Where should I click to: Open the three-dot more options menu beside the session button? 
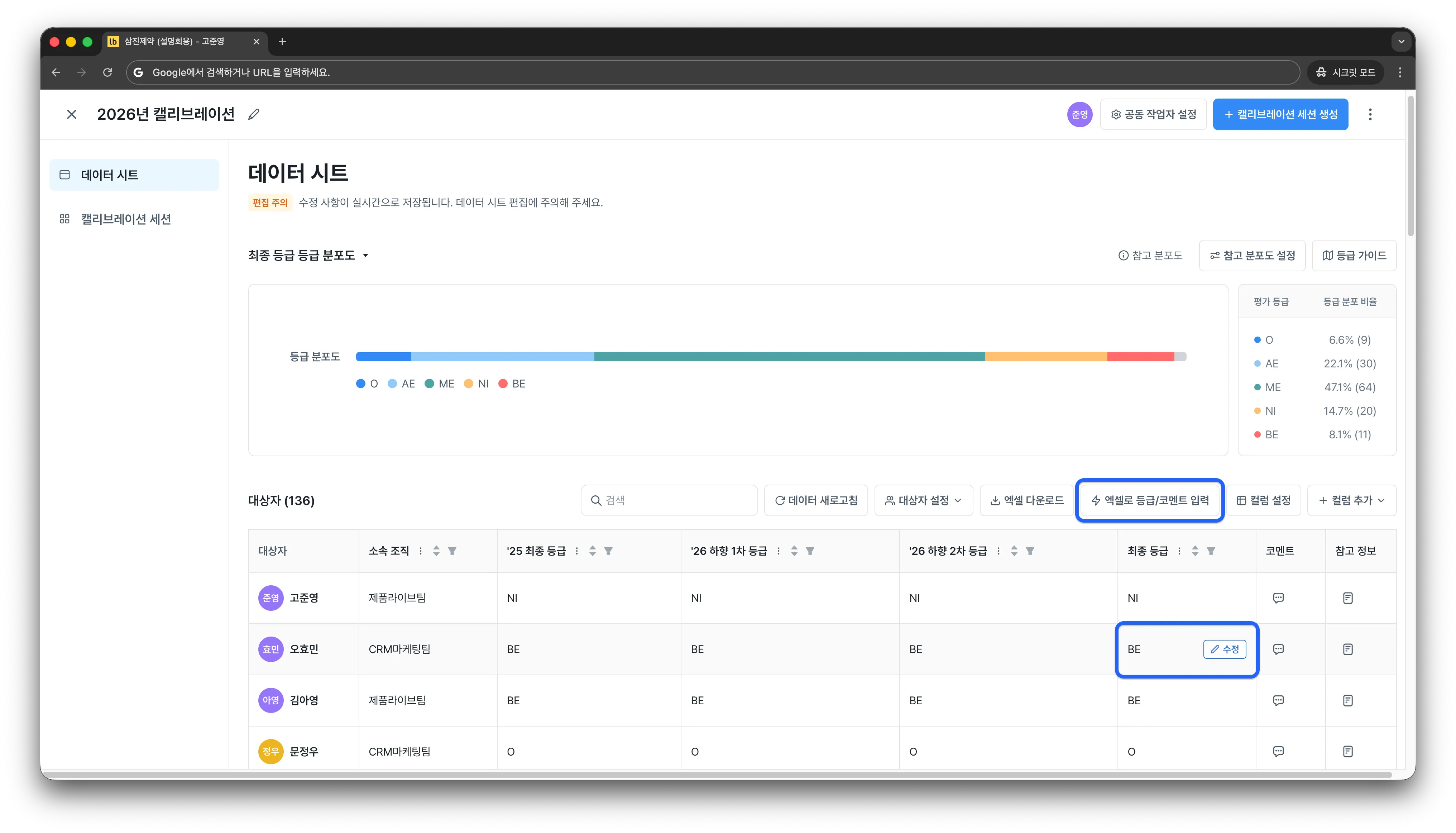(1370, 114)
